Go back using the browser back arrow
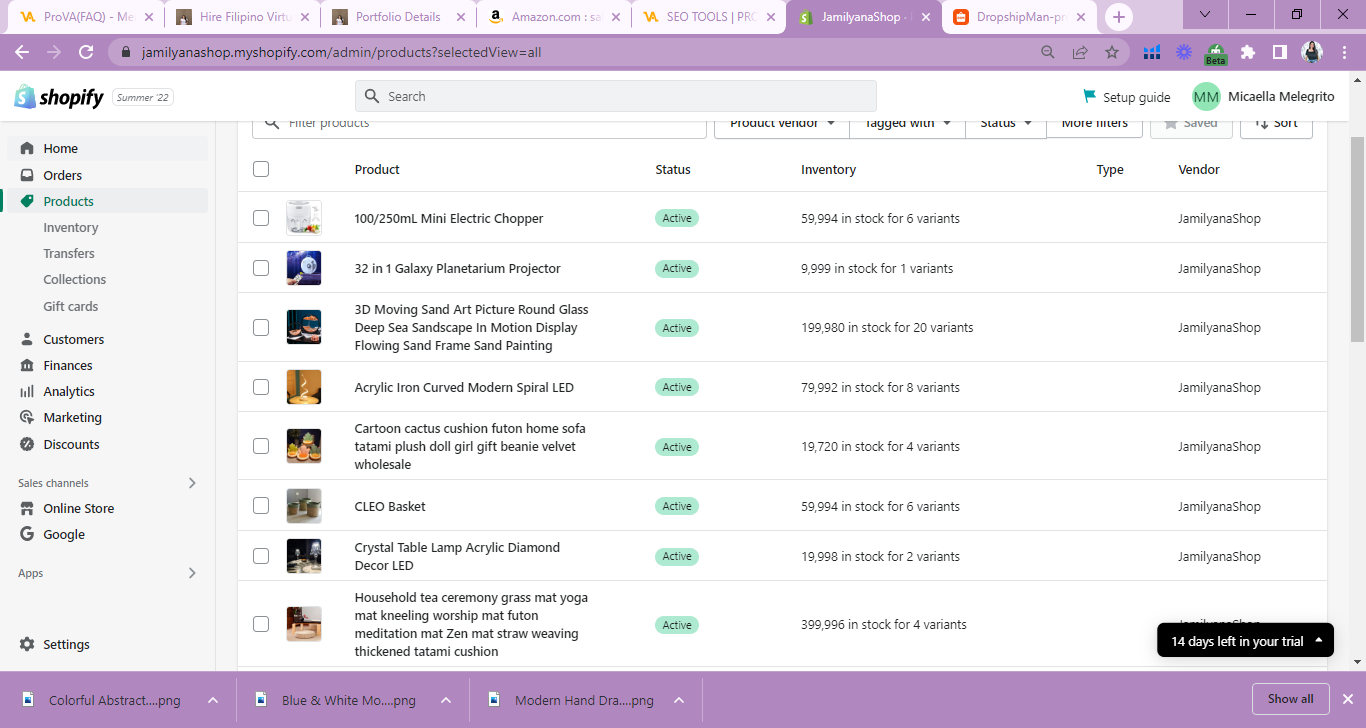 pyautogui.click(x=22, y=52)
